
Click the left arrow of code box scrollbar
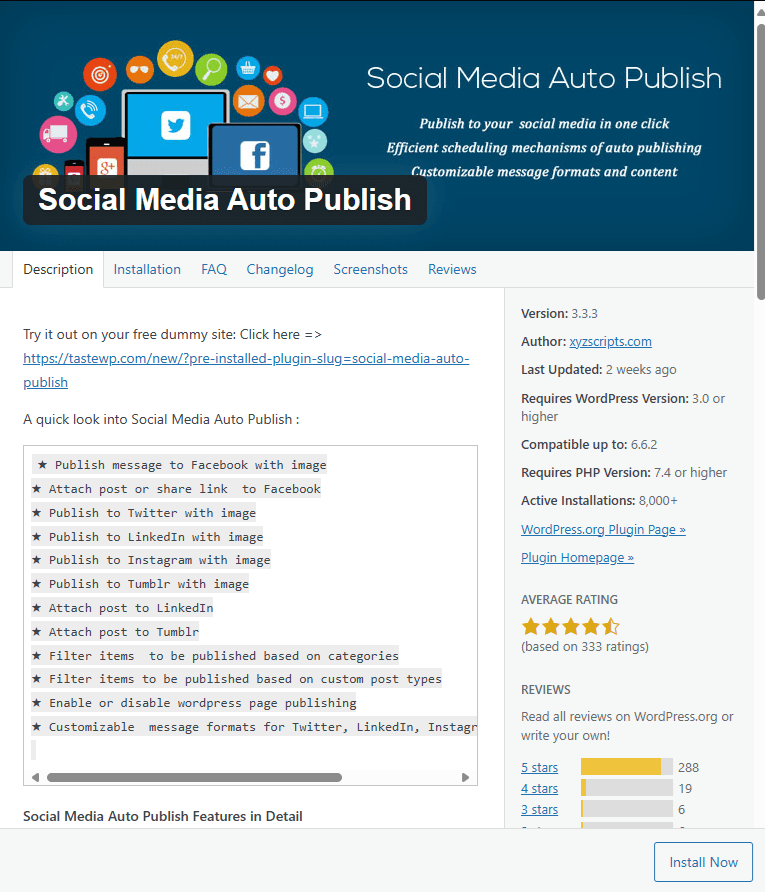pyautogui.click(x=35, y=777)
